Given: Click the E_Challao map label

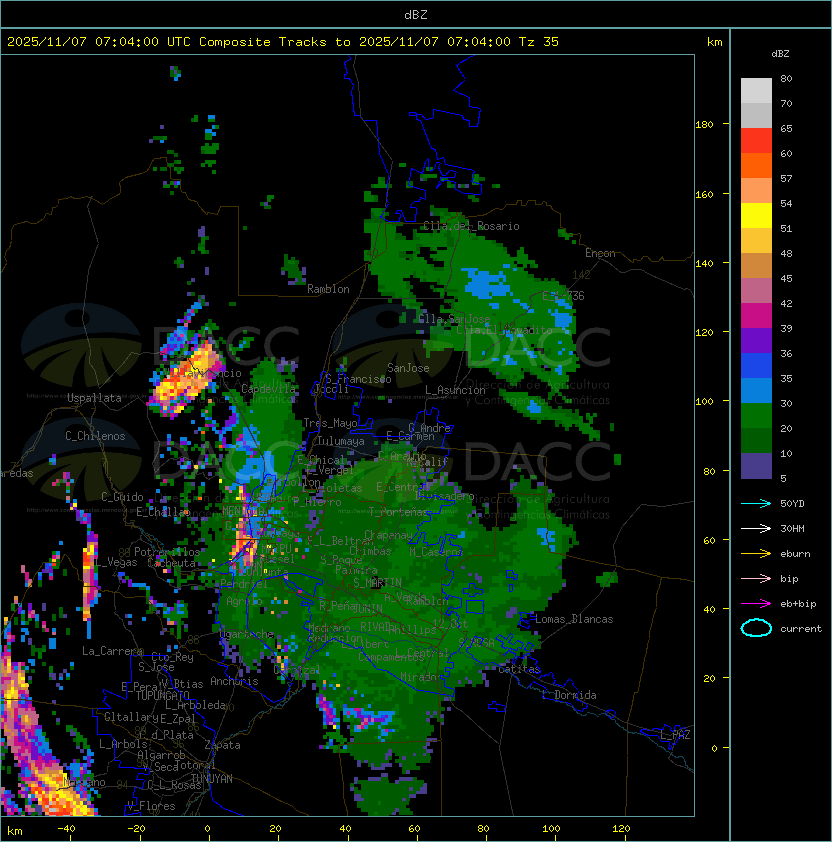Looking at the screenshot, I should coord(163,512).
